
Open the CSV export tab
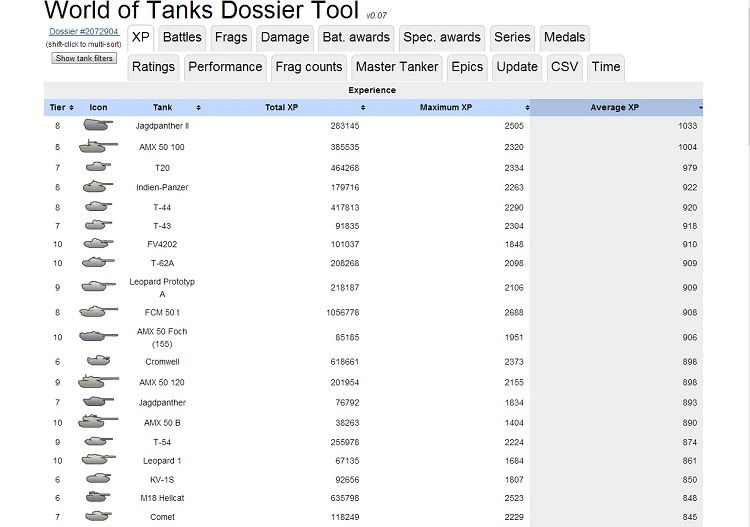(x=564, y=67)
